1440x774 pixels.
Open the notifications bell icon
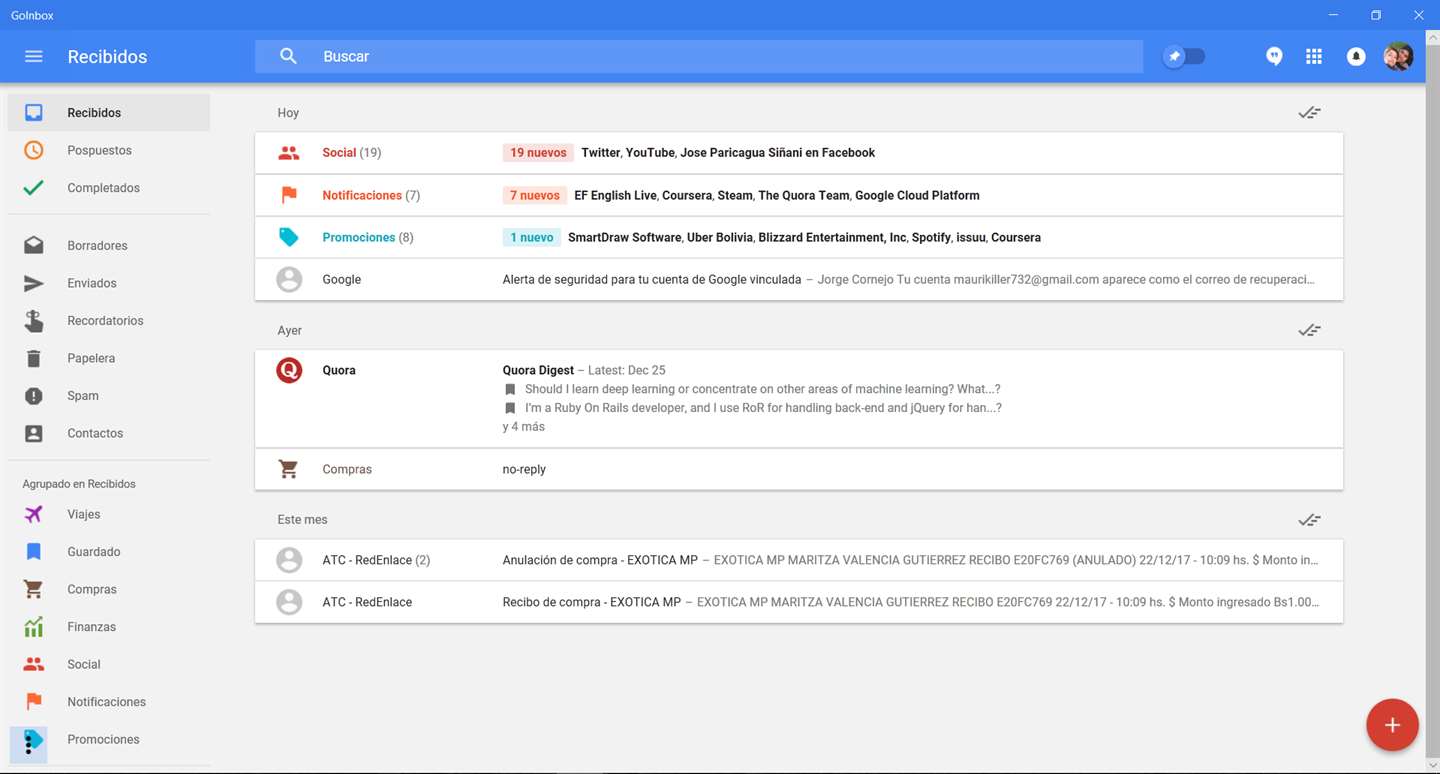point(1356,57)
